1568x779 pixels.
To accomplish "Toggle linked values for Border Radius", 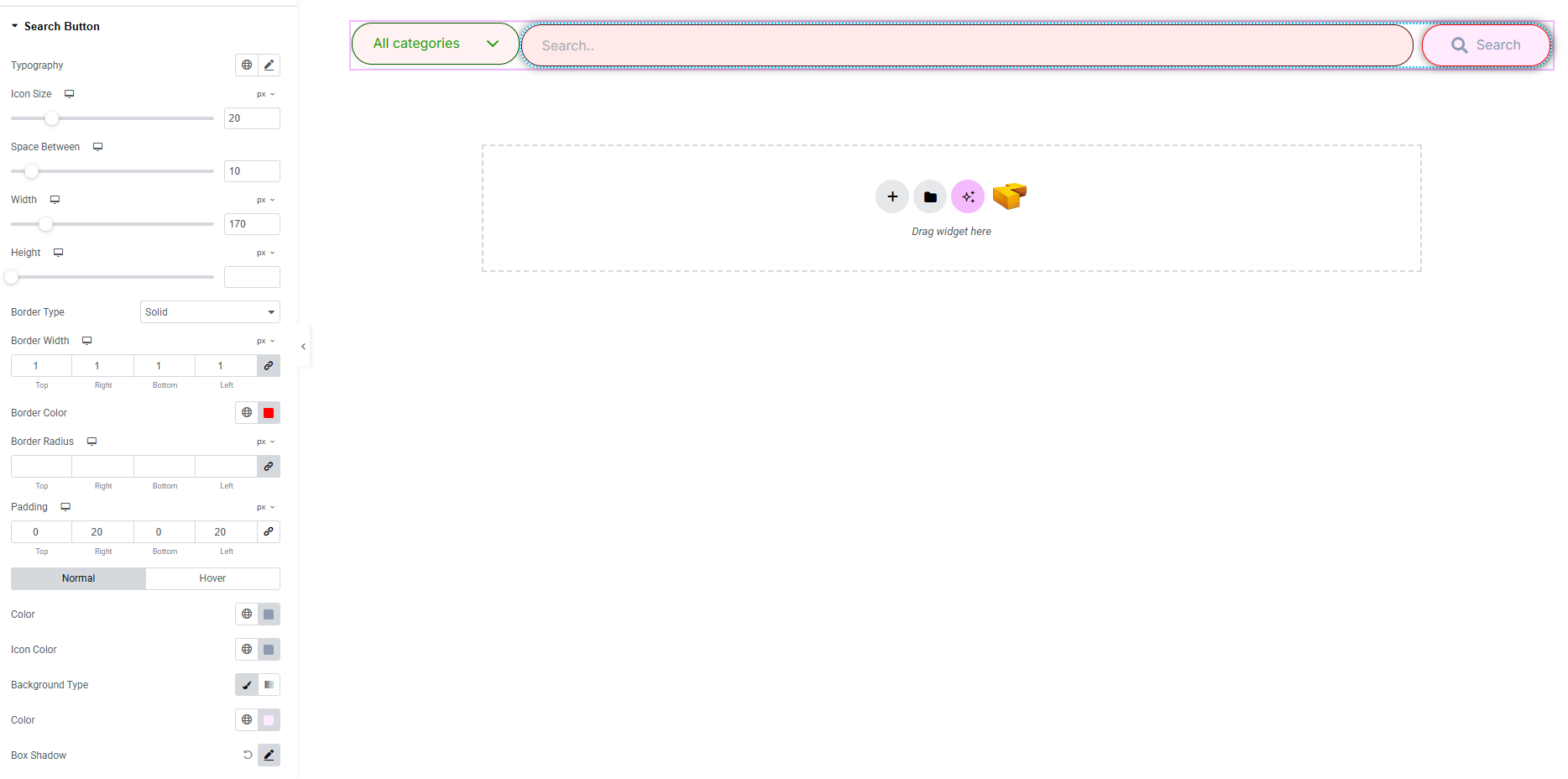I will tap(269, 467).
